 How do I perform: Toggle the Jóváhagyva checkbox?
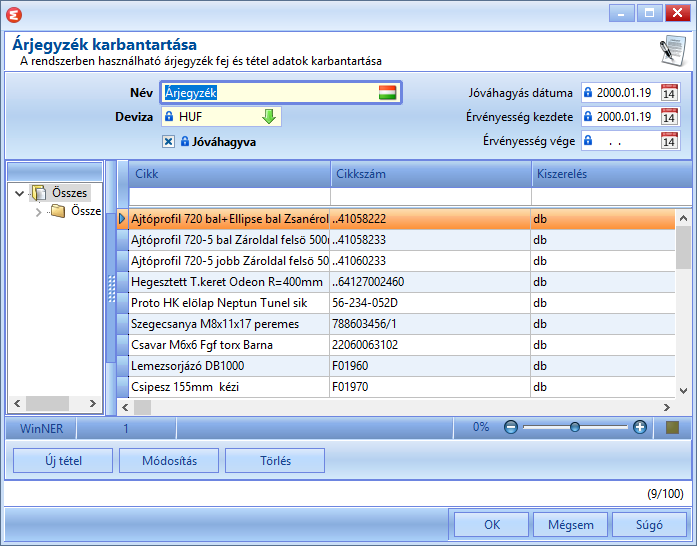coord(168,142)
